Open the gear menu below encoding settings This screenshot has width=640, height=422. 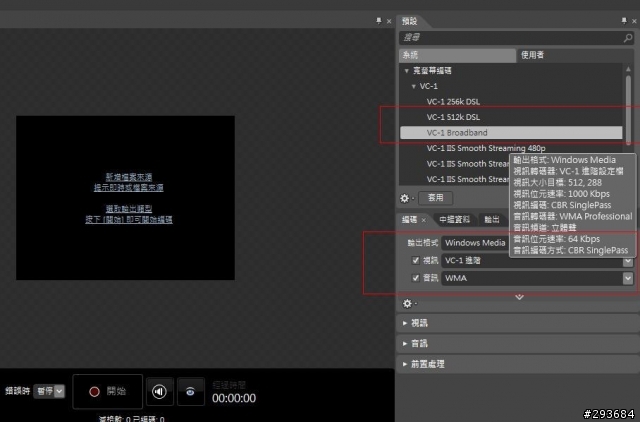click(409, 304)
